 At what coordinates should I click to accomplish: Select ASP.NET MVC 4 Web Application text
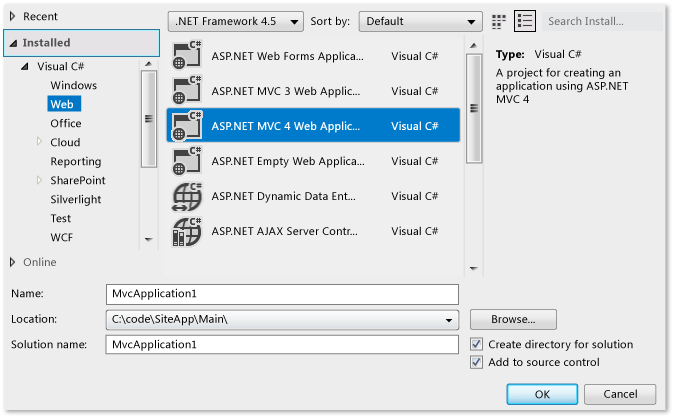pos(285,126)
